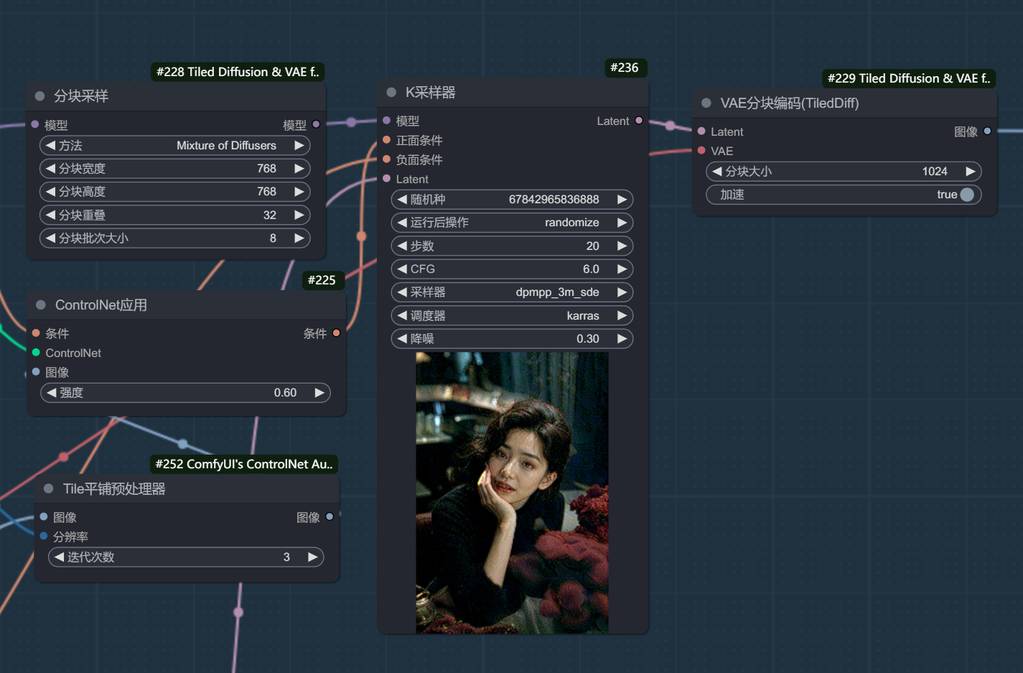Increase 步数 with the right arrow
The width and height of the screenshot is (1023, 673).
[x=622, y=246]
